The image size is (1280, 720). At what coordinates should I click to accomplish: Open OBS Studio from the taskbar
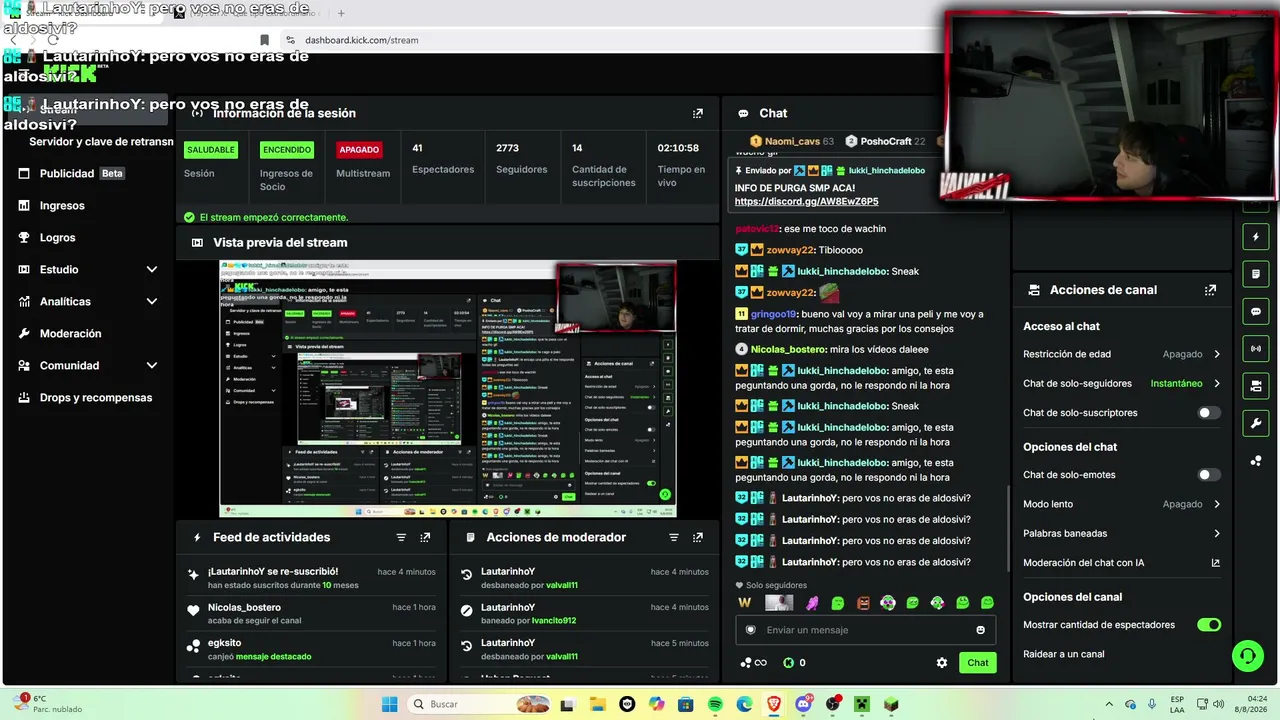833,704
